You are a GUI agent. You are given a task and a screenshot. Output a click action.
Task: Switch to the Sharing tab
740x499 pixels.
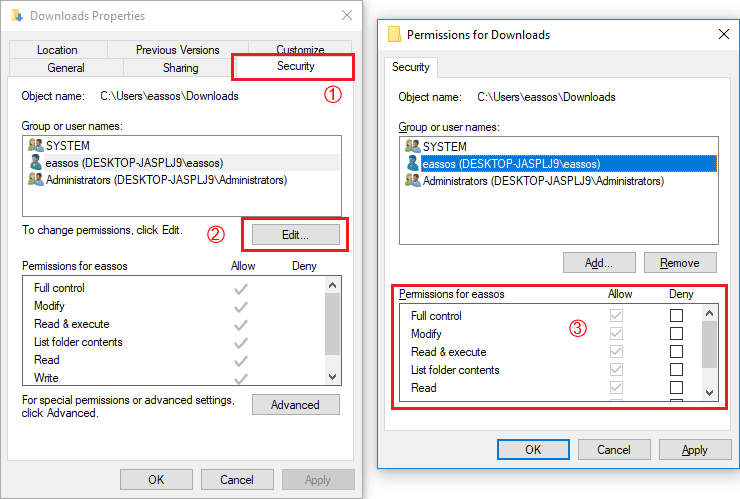181,68
